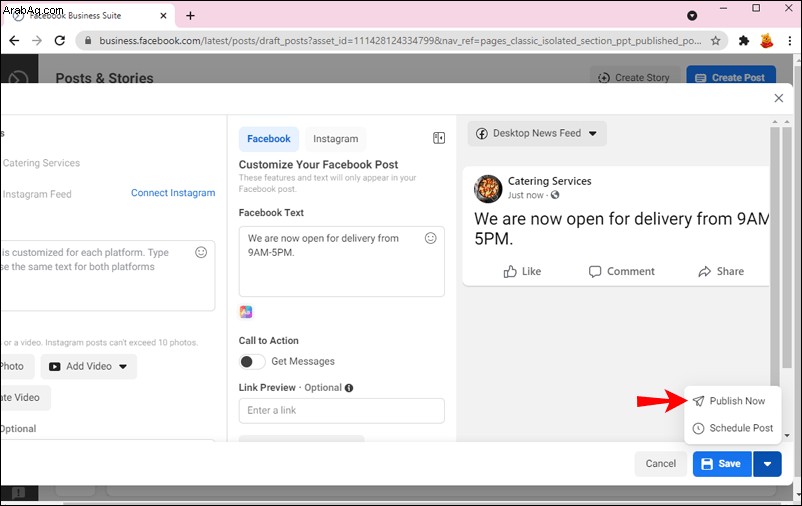Click the Share arrow in post preview
The width and height of the screenshot is (802, 506).
704,271
